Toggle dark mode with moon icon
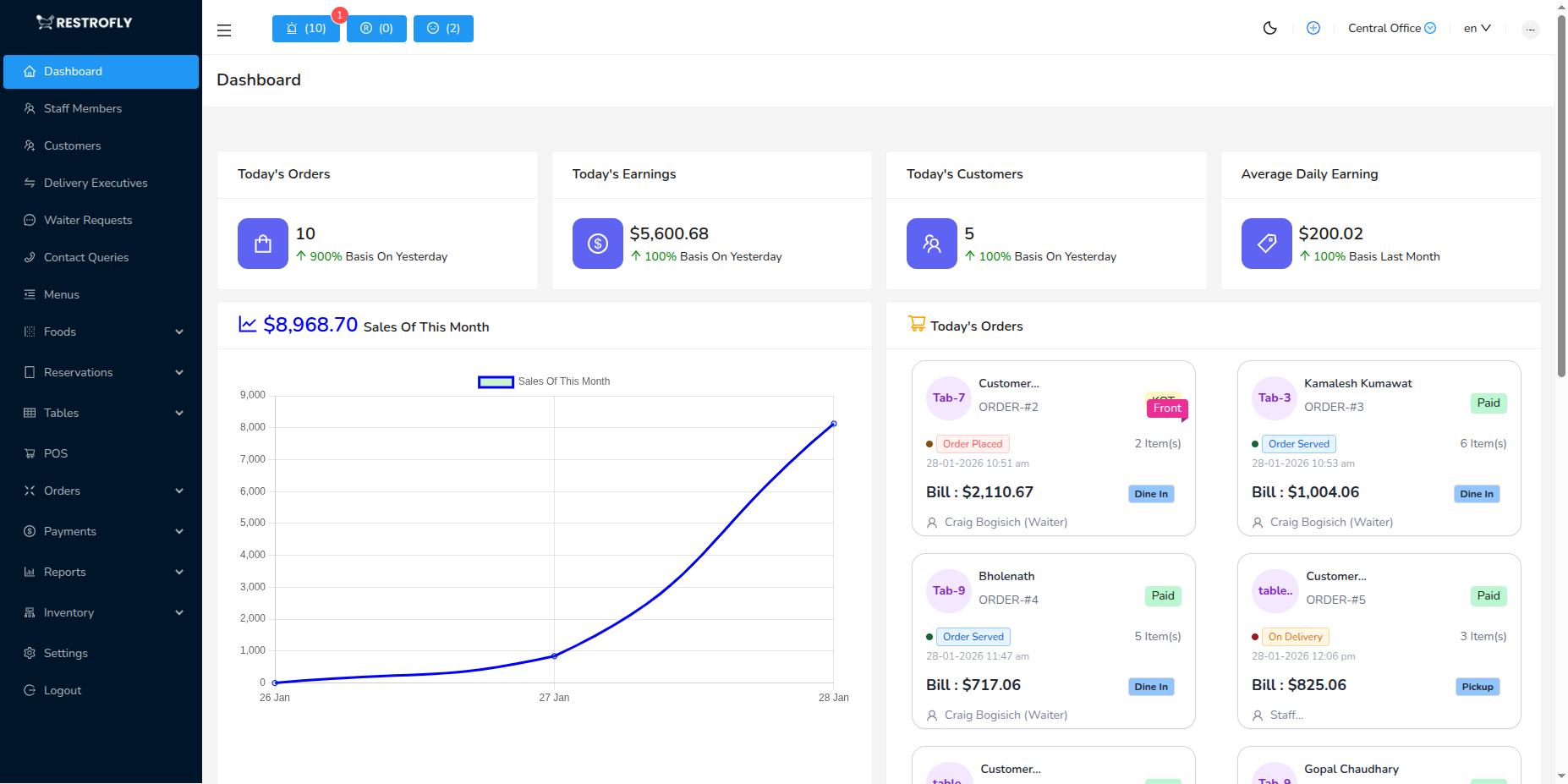The image size is (1568, 784). (x=1269, y=28)
